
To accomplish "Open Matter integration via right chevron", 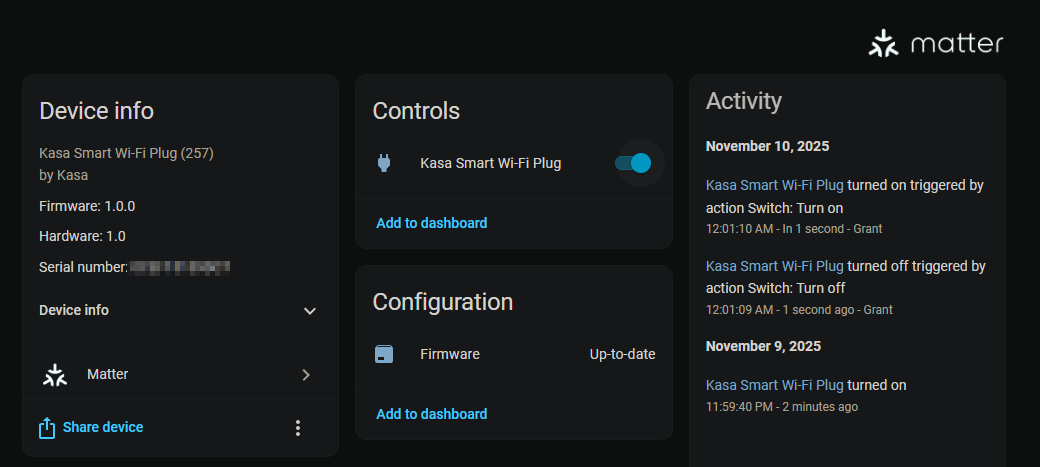I will pyautogui.click(x=306, y=375).
